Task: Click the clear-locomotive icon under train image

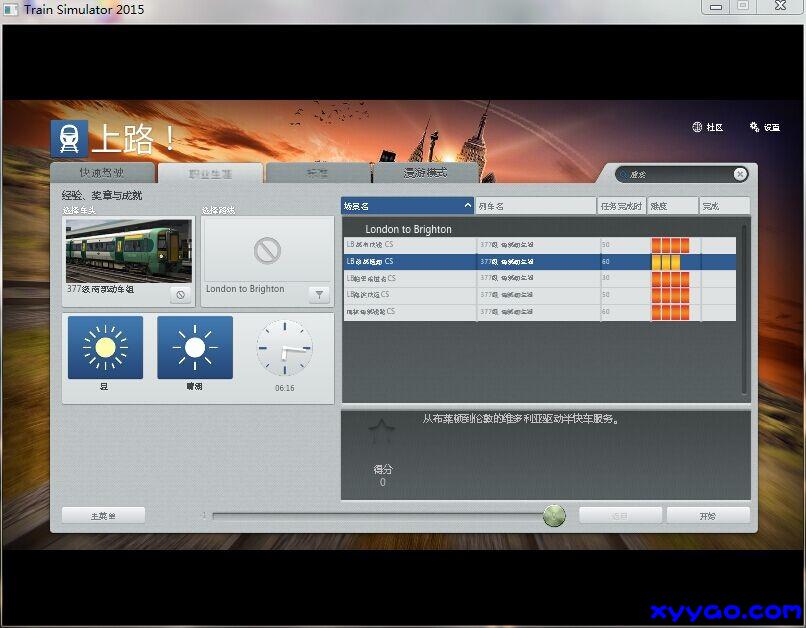Action: pos(180,294)
